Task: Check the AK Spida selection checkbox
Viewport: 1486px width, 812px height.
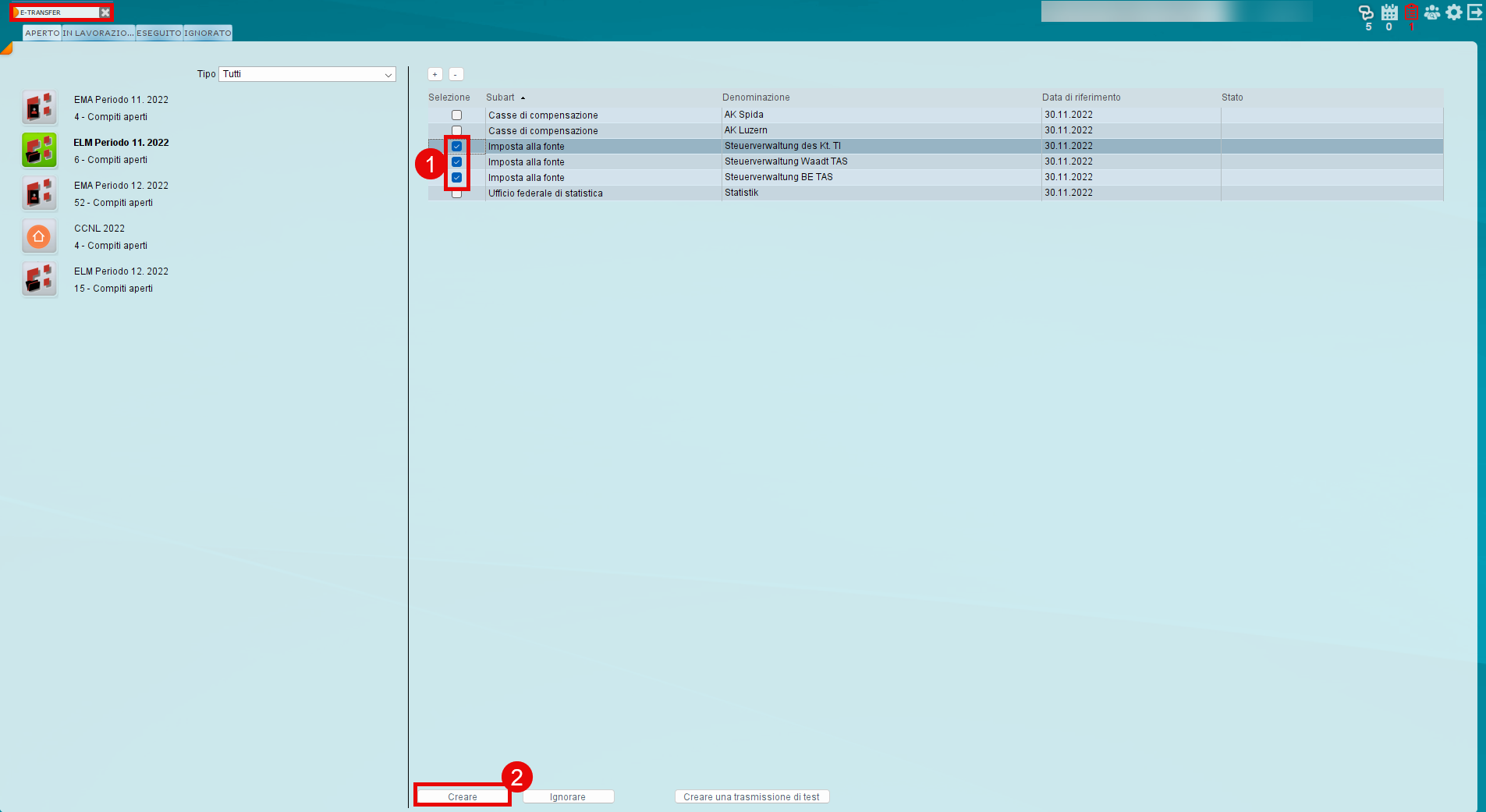Action: click(x=457, y=115)
